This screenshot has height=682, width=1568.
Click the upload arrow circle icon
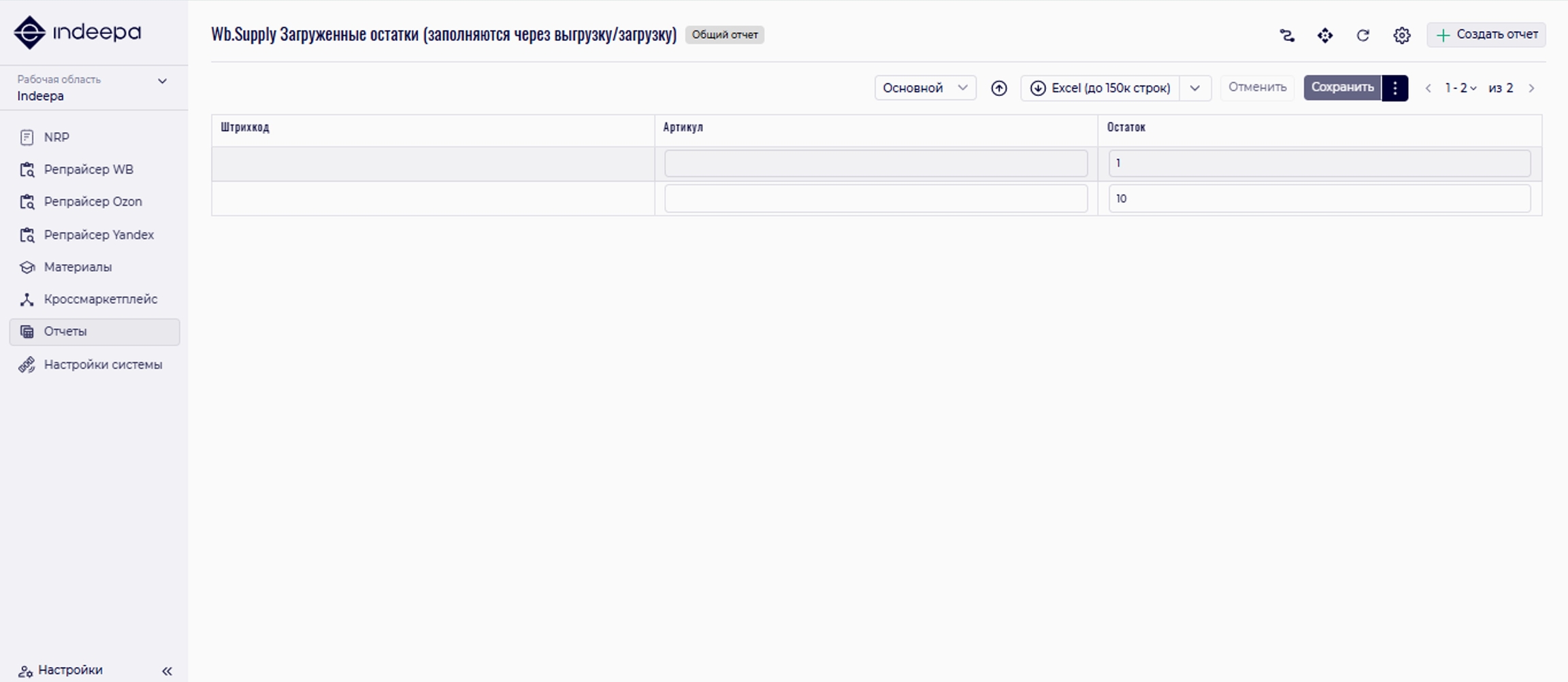(998, 88)
